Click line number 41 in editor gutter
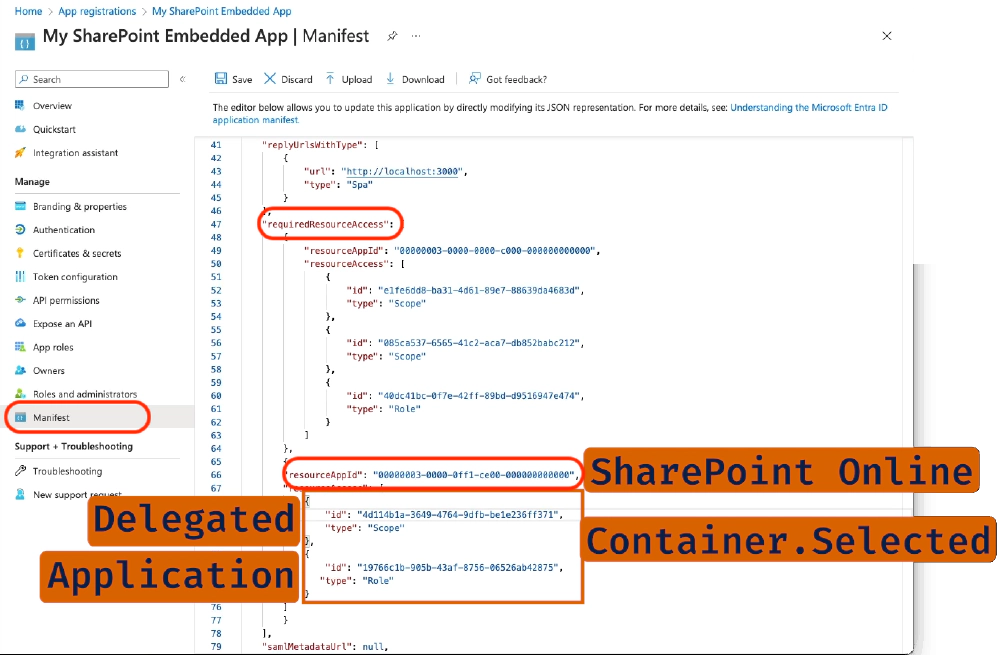1000x655 pixels. [x=216, y=145]
